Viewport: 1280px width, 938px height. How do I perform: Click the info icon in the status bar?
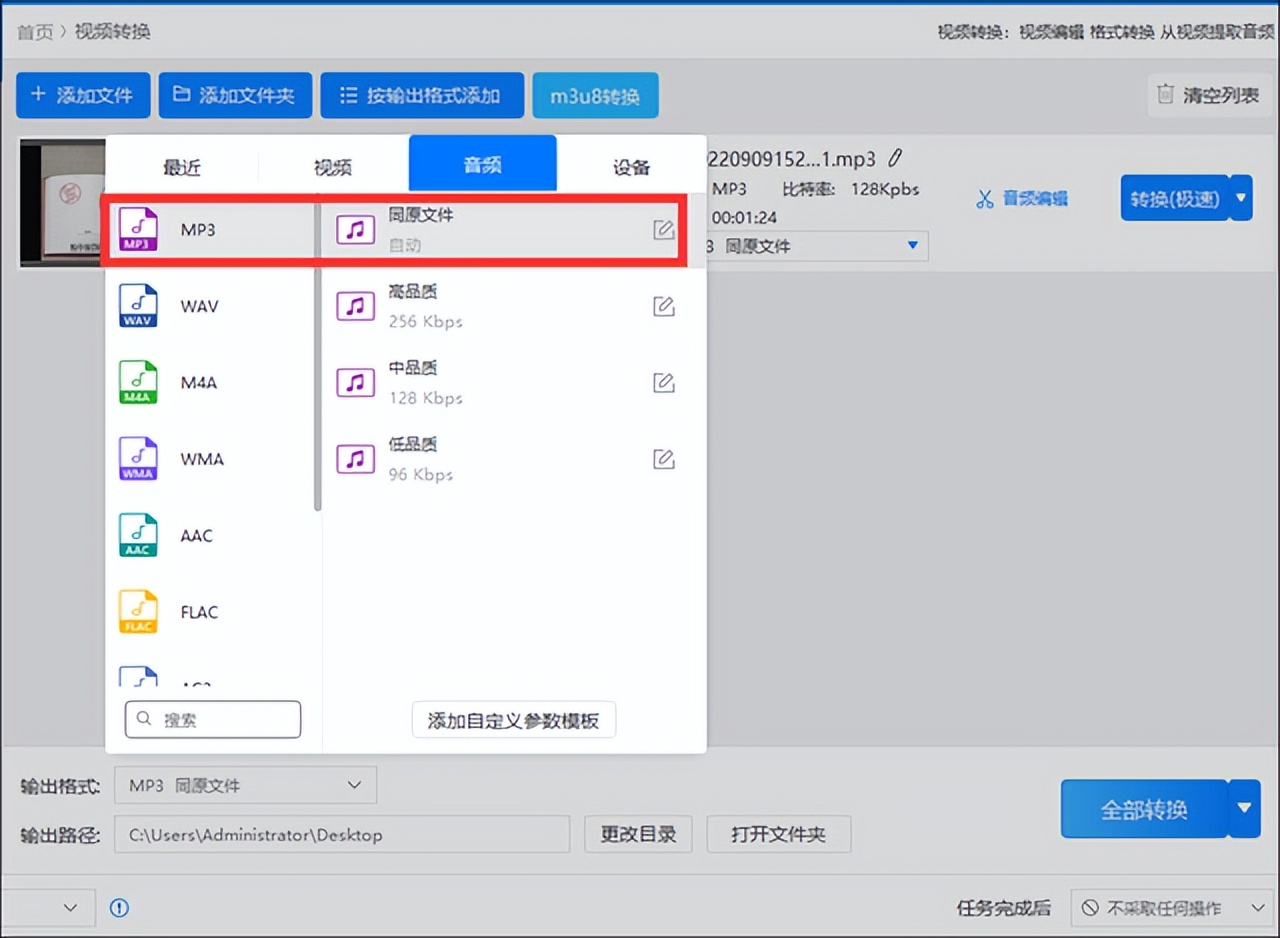tap(120, 908)
